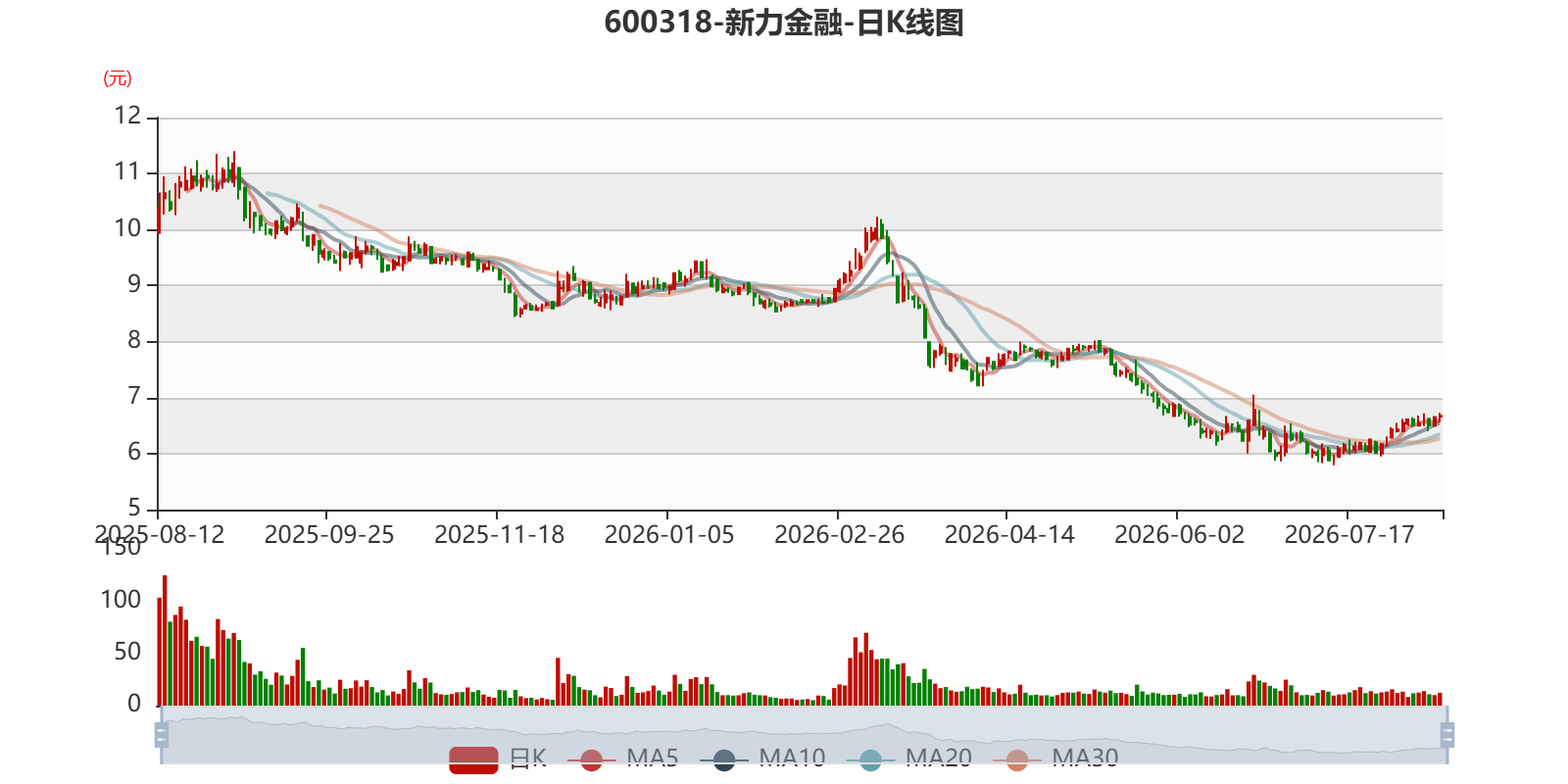The width and height of the screenshot is (1568, 784).
Task: Click the (元) unit label above price axis
Action: point(118,78)
